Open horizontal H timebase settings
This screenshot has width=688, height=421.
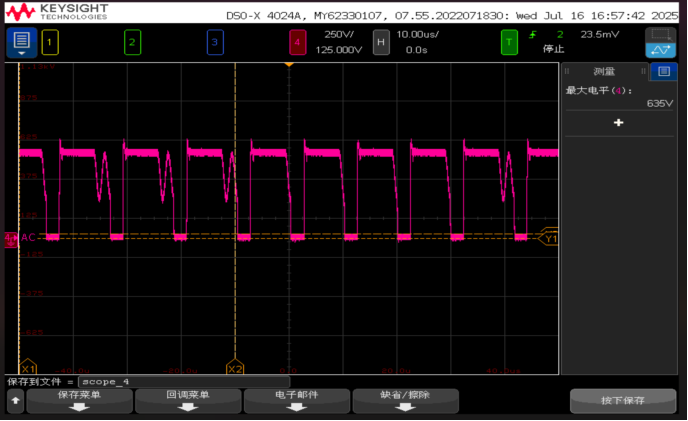(381, 42)
